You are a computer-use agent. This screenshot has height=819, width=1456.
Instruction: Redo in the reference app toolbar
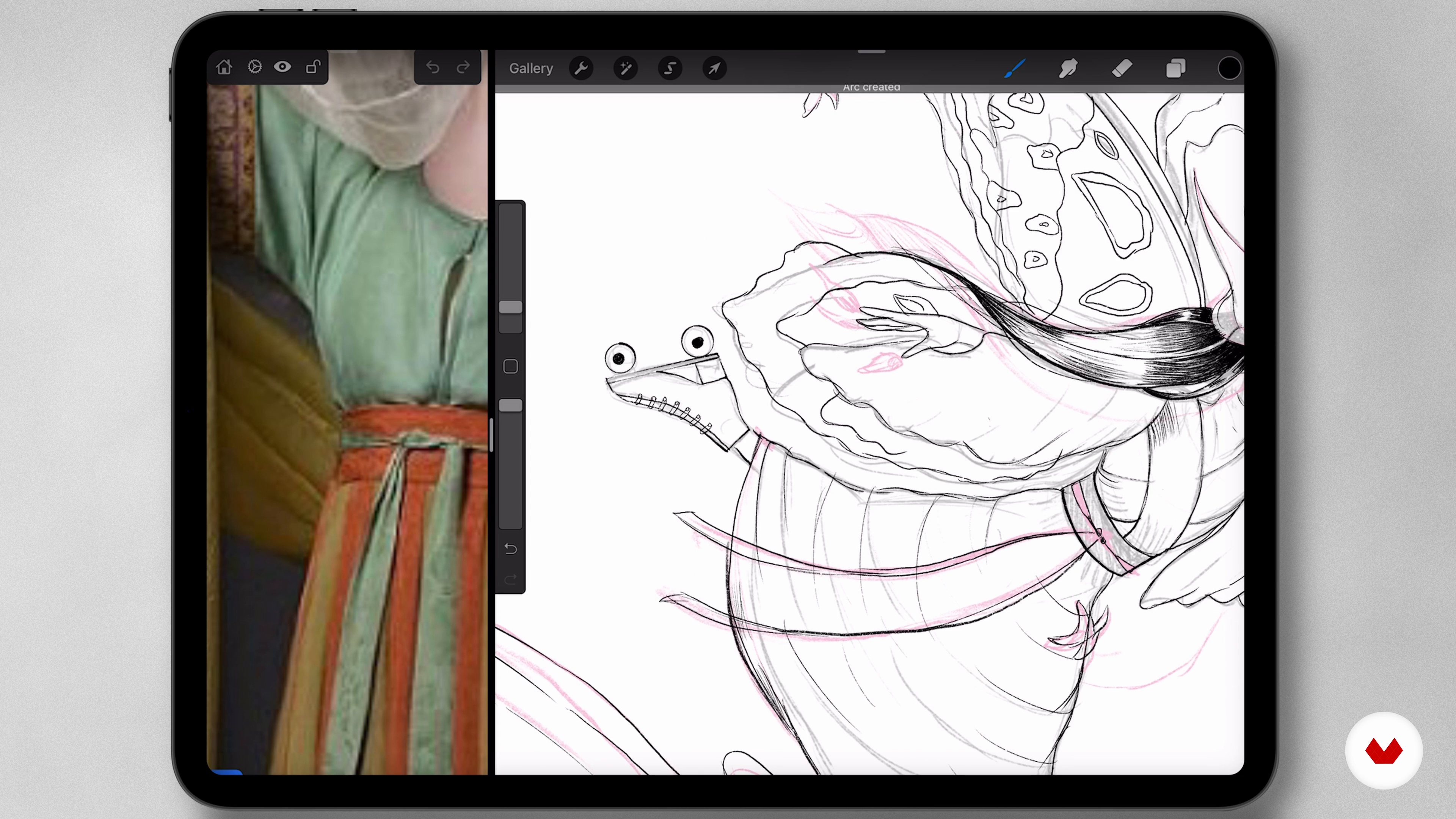tap(463, 67)
